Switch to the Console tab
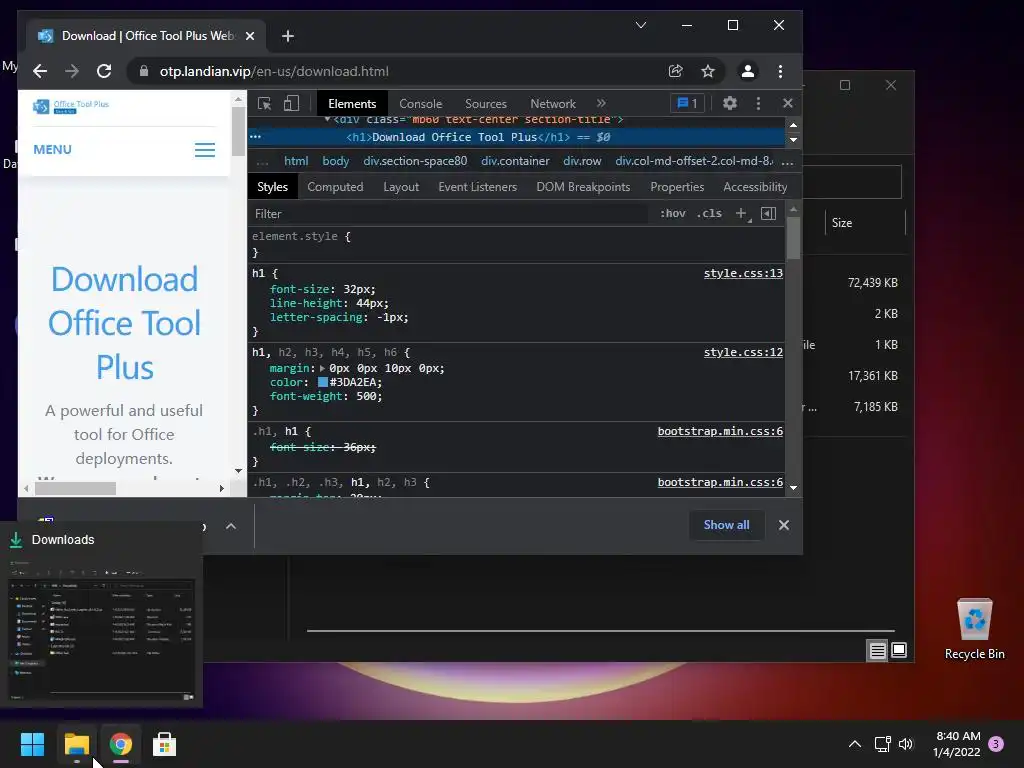This screenshot has height=768, width=1024. point(421,104)
